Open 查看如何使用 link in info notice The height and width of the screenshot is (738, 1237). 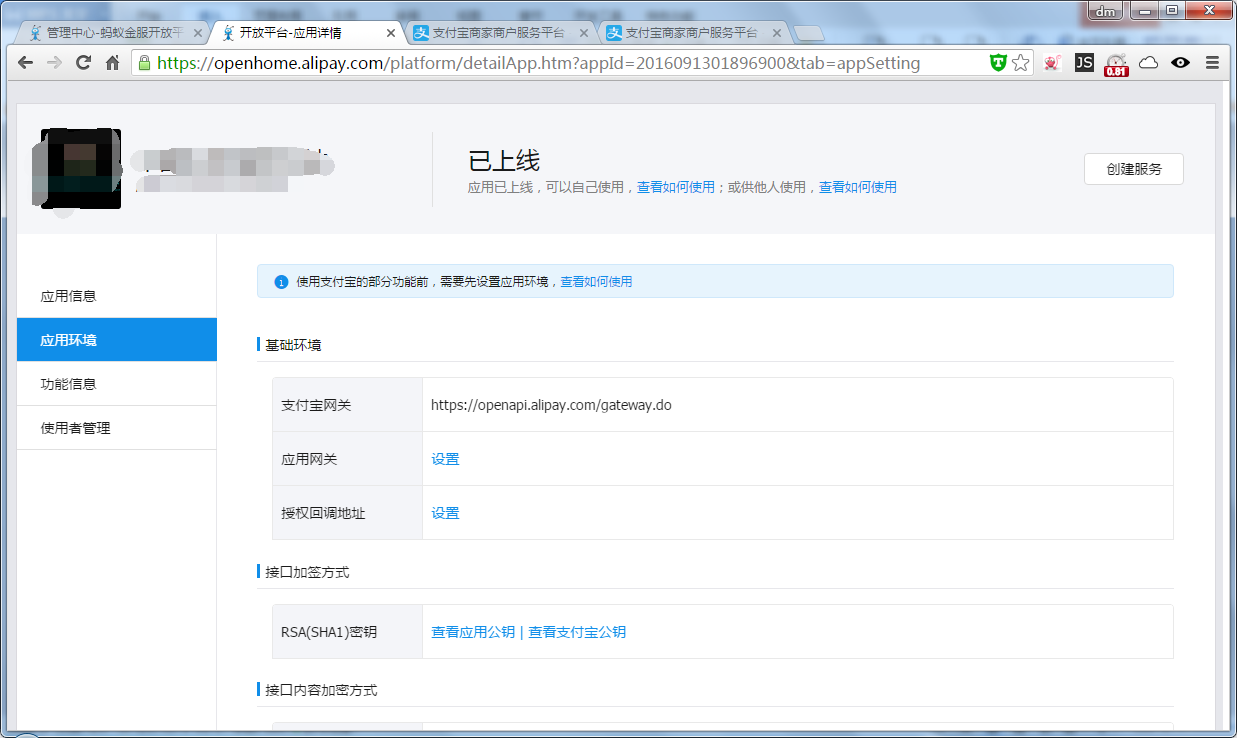(596, 282)
